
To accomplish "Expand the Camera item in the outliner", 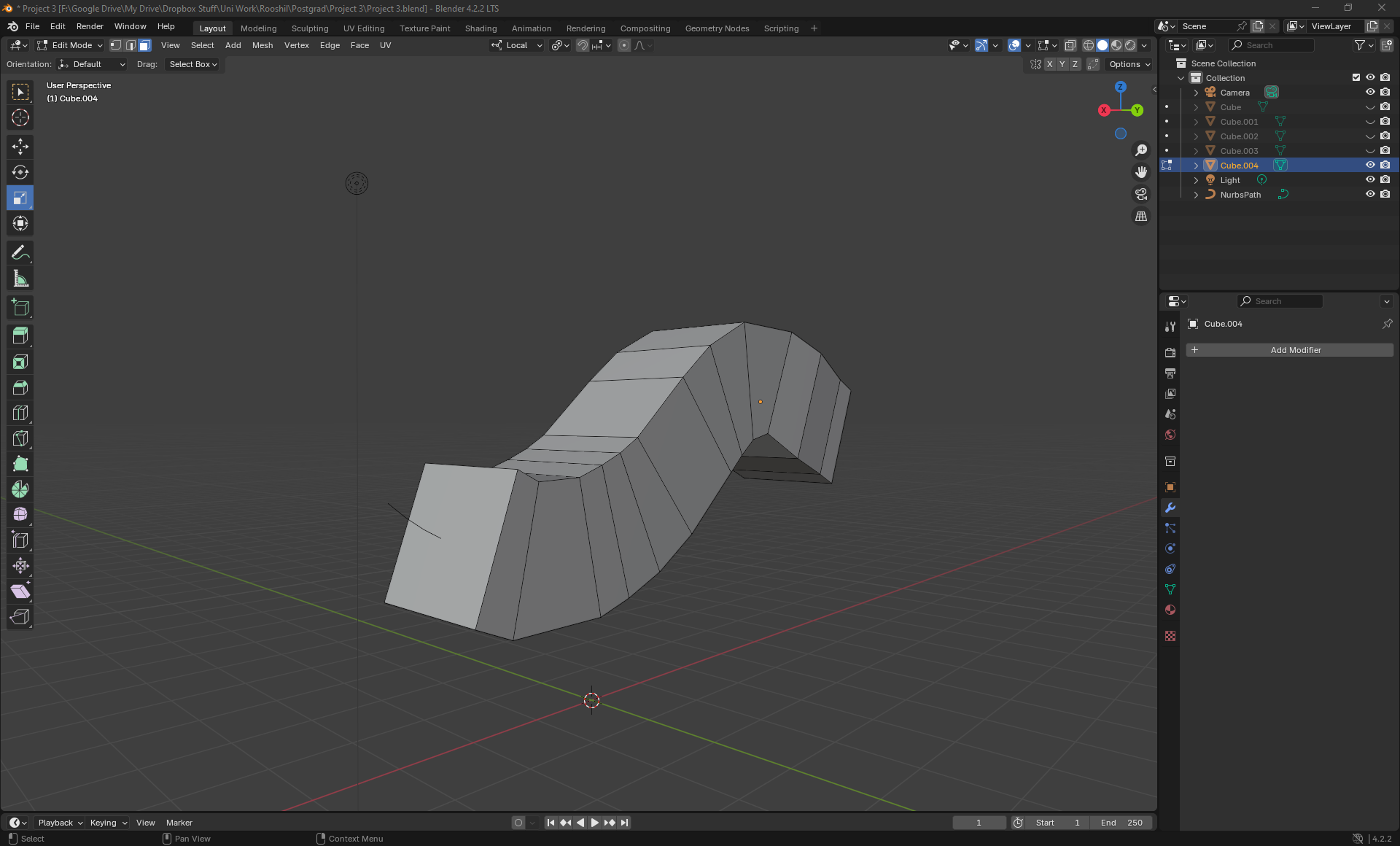I will [x=1196, y=93].
